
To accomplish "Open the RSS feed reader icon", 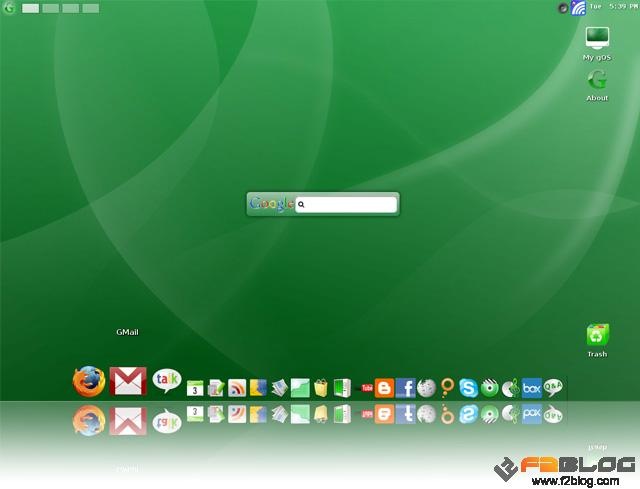I will [237, 388].
